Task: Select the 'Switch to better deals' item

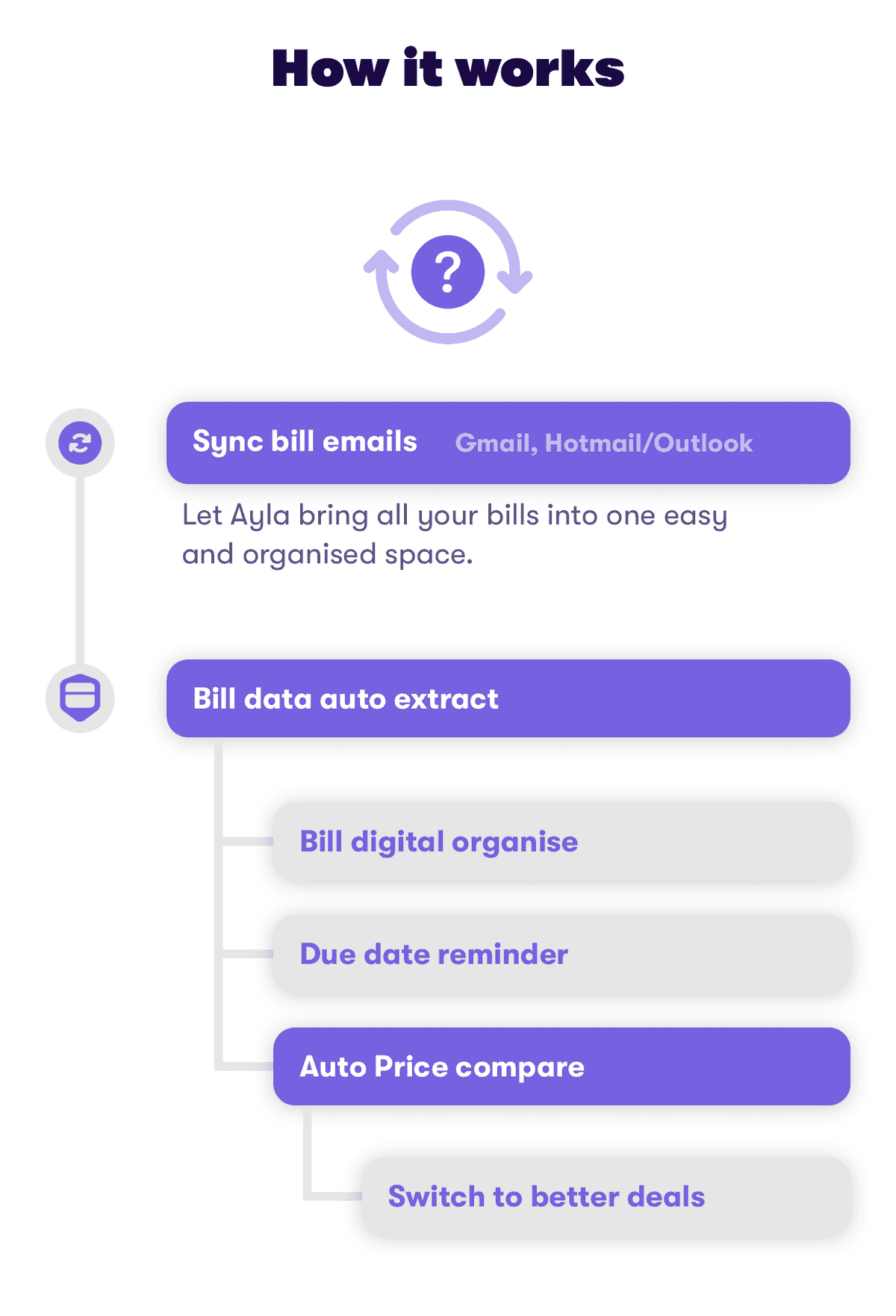Action: tap(606, 1196)
